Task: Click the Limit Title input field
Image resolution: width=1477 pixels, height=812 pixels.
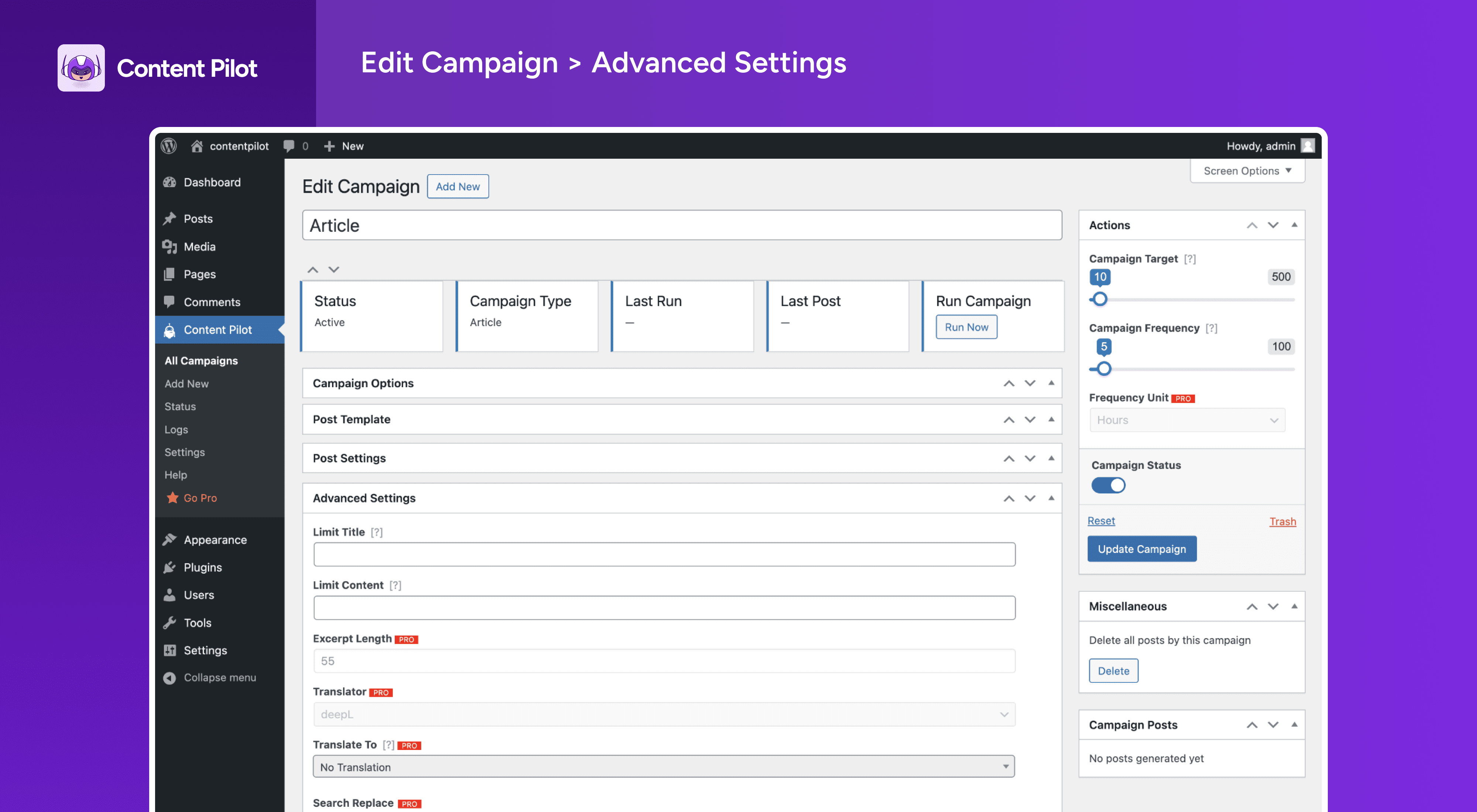Action: (664, 555)
